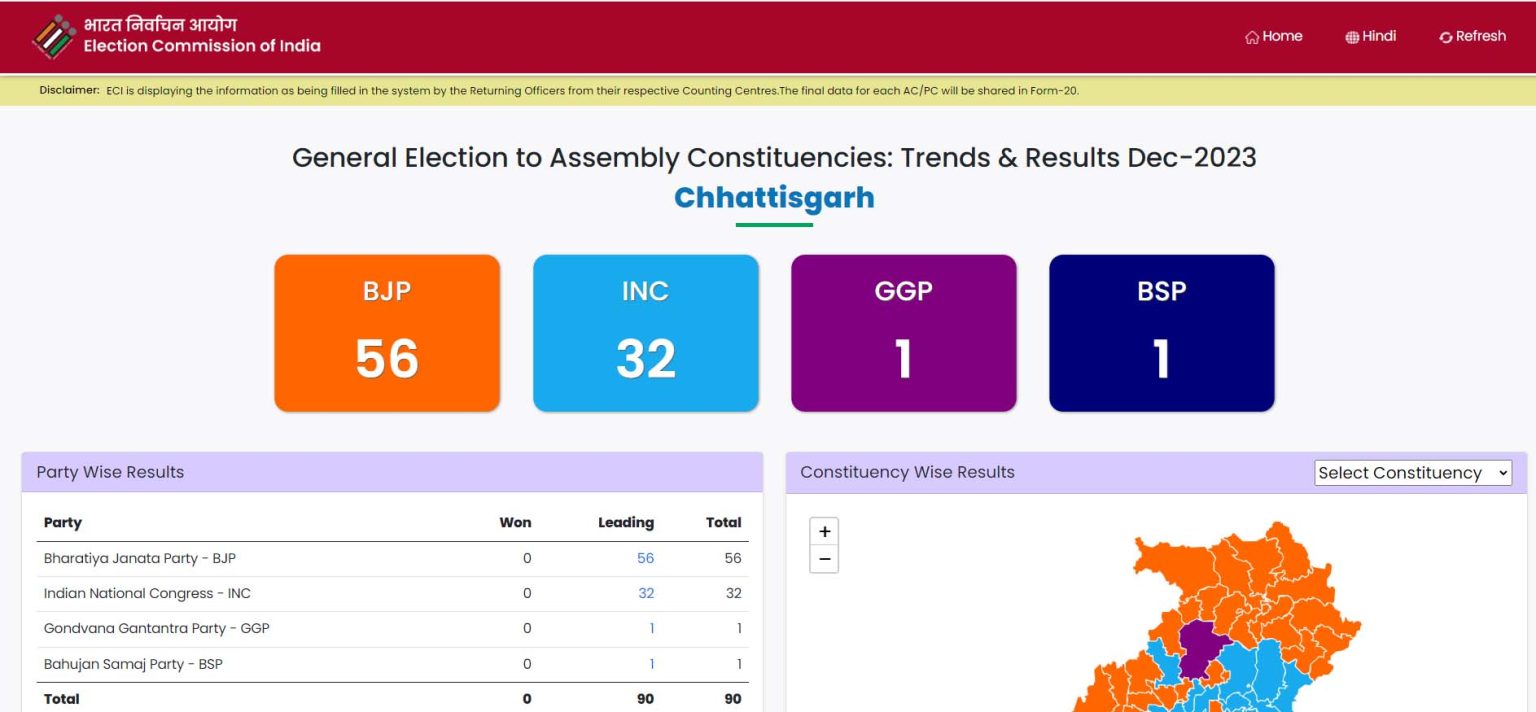Open BJP leading count 56 link
This screenshot has height=712, width=1536.
(x=645, y=558)
